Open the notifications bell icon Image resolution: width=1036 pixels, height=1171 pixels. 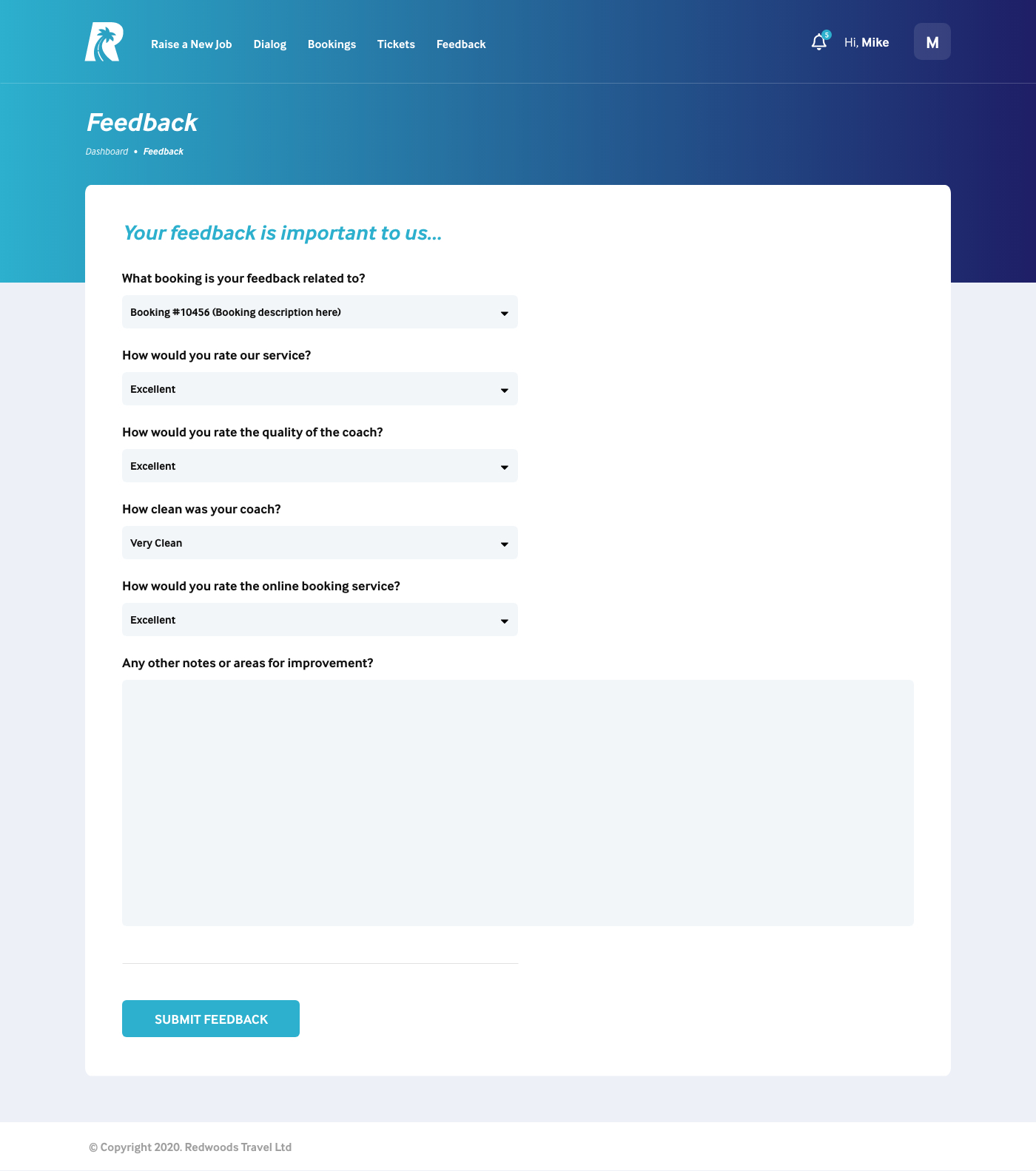click(x=818, y=42)
